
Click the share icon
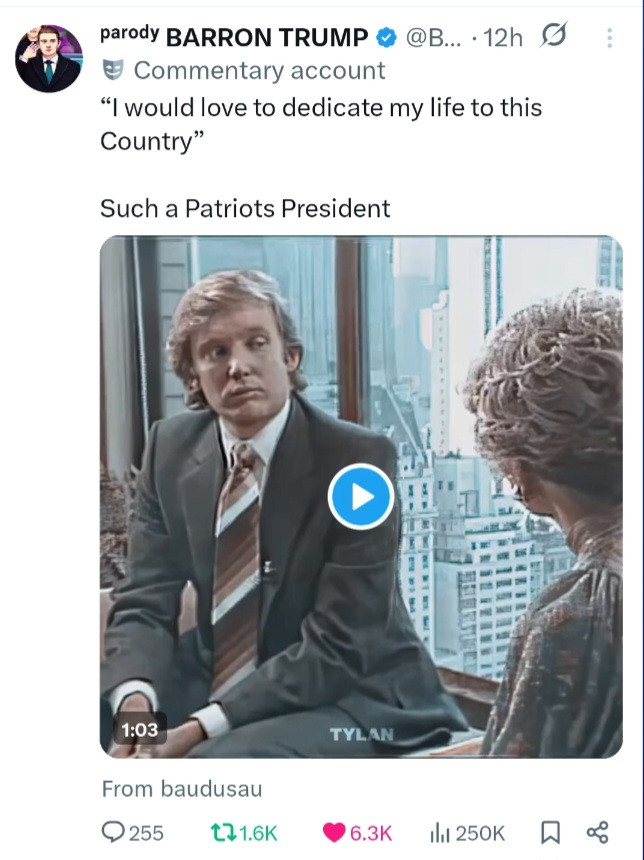[x=597, y=832]
